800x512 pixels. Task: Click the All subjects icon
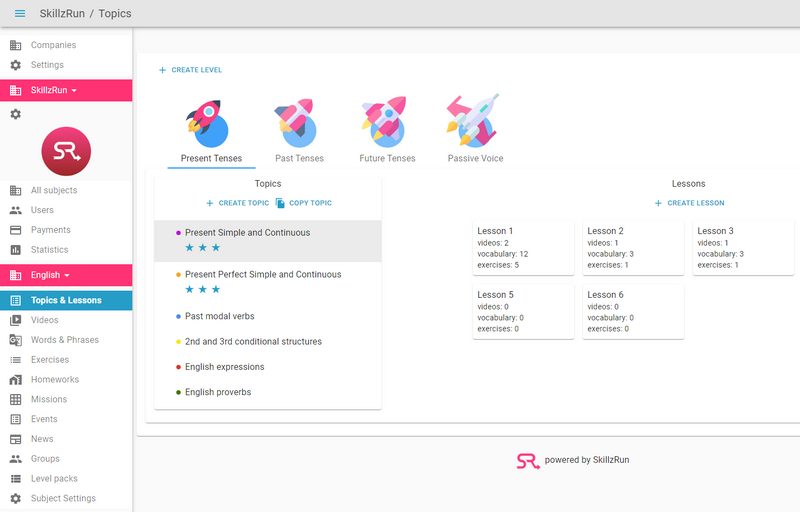coord(16,190)
